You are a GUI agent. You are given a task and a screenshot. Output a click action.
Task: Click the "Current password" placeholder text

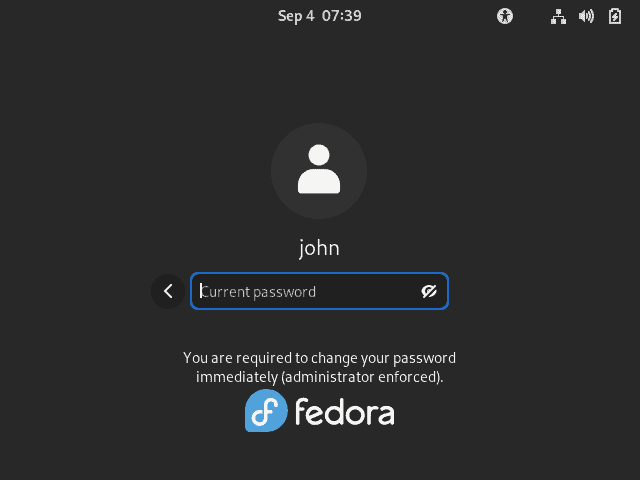click(260, 292)
